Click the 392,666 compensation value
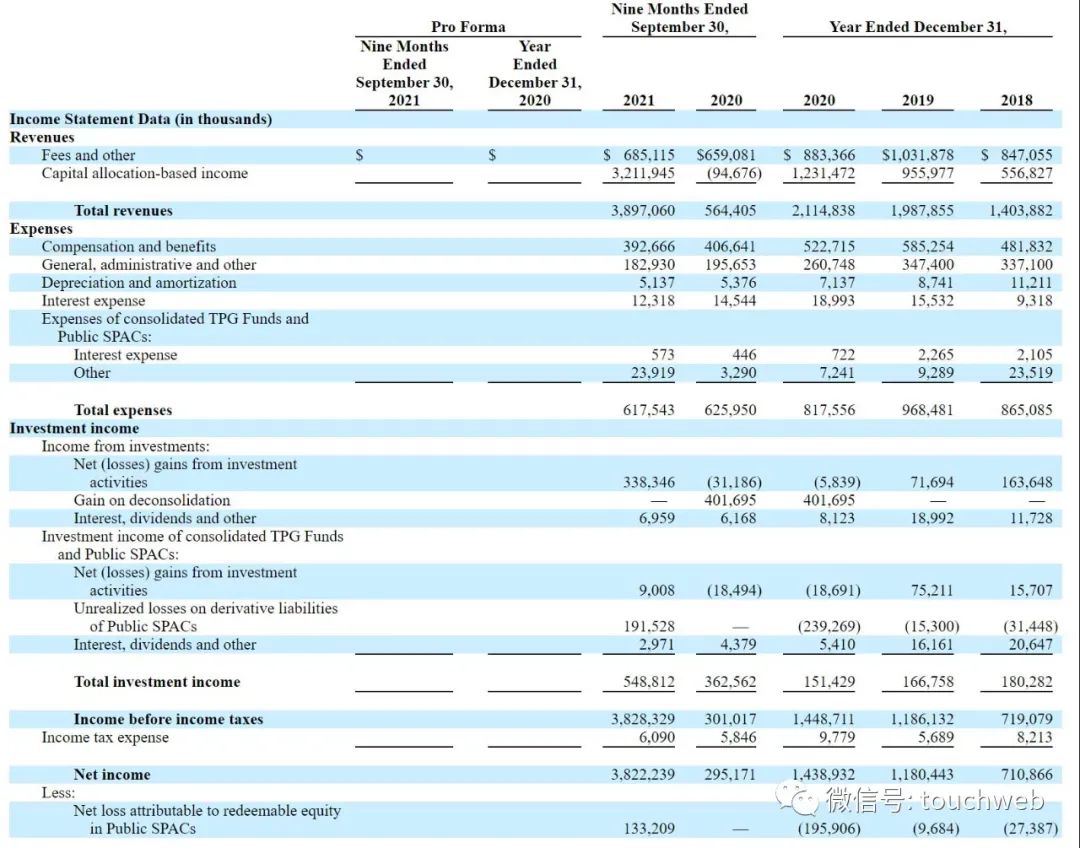The image size is (1080, 848). tap(649, 247)
